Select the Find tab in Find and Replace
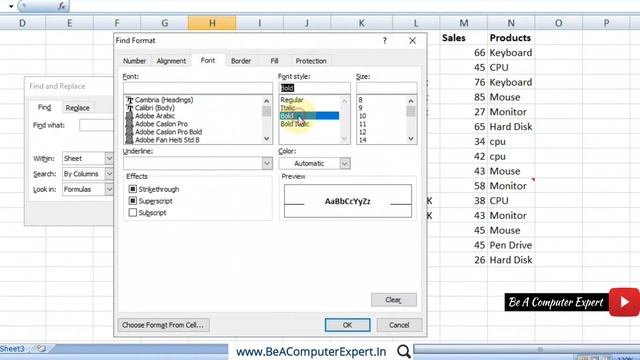The height and width of the screenshot is (360, 640). [x=44, y=107]
